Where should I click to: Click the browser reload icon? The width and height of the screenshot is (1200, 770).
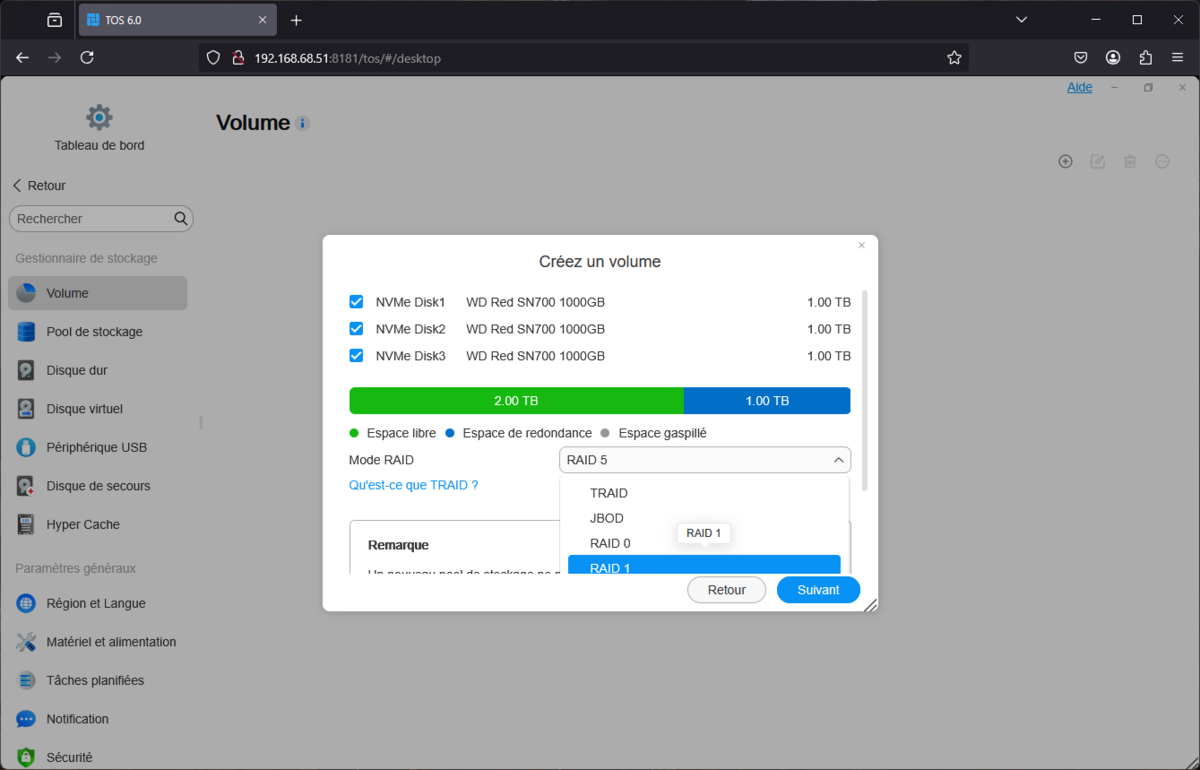coord(87,58)
